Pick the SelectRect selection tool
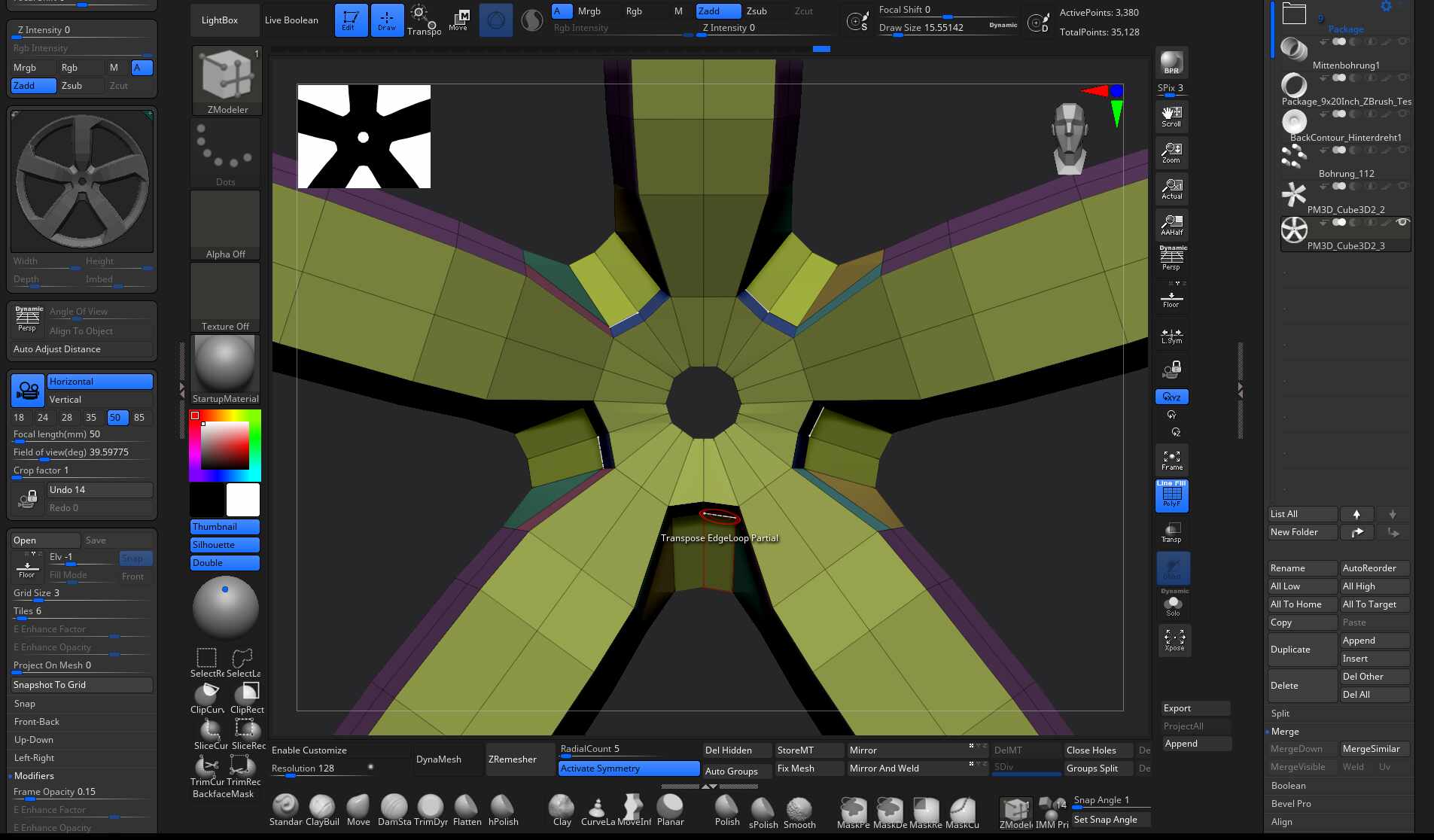The height and width of the screenshot is (840, 1434). (x=206, y=659)
